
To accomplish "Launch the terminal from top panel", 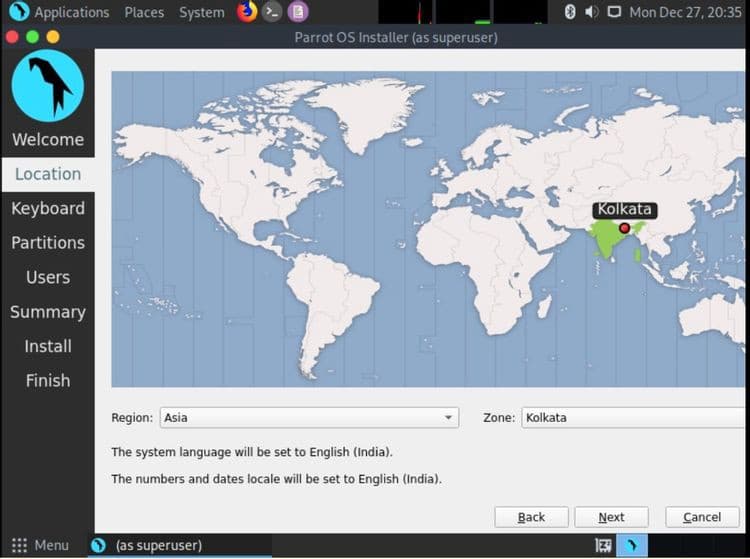I will tap(272, 11).
